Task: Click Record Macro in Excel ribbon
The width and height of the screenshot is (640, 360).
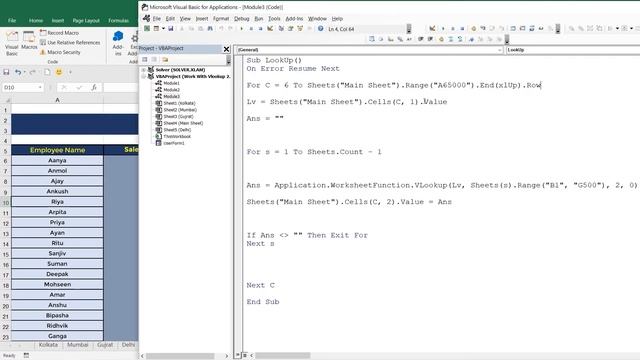Action: click(x=59, y=33)
